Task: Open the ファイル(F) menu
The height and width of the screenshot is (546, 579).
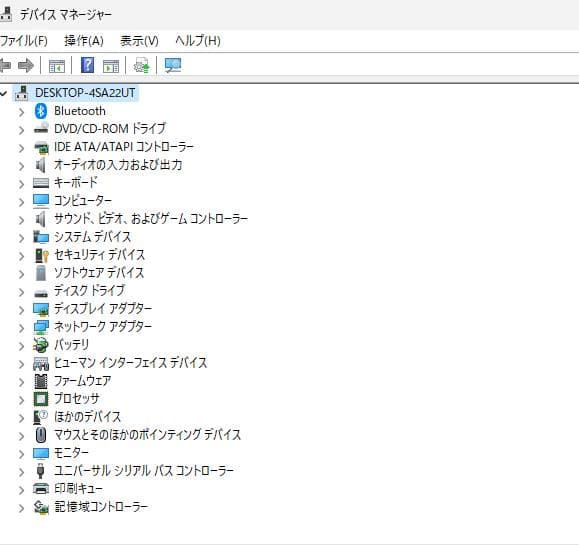Action: coord(24,41)
